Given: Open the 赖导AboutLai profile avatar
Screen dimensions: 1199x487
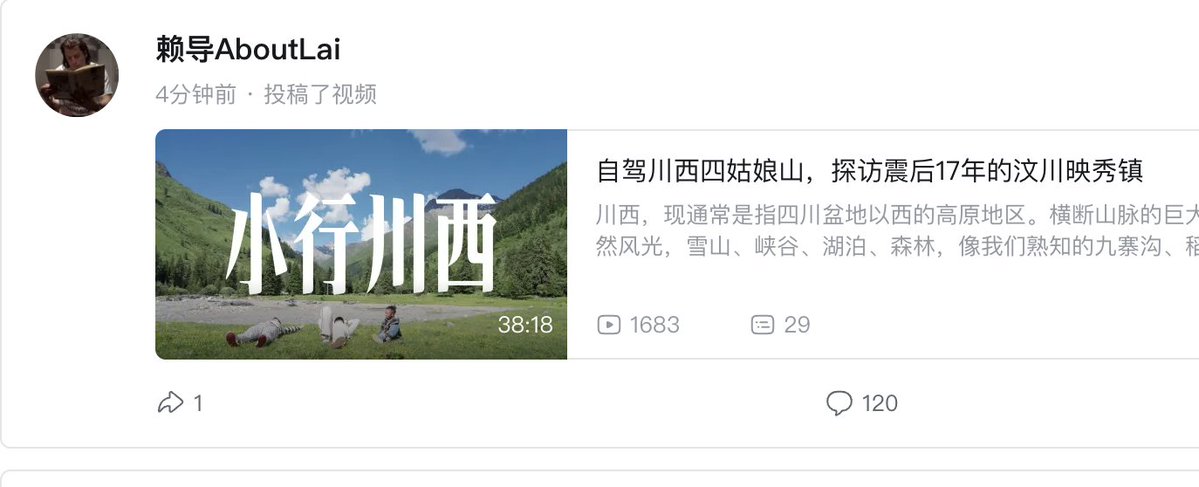Looking at the screenshot, I should coord(76,75).
